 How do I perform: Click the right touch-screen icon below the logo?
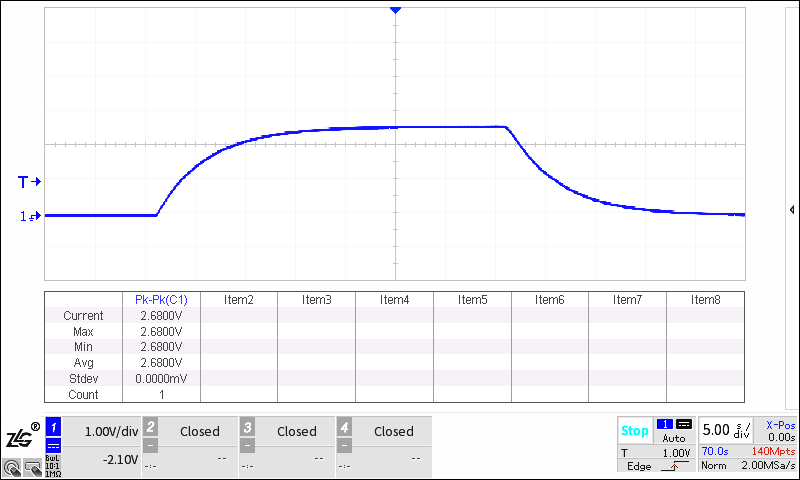tap(32, 466)
